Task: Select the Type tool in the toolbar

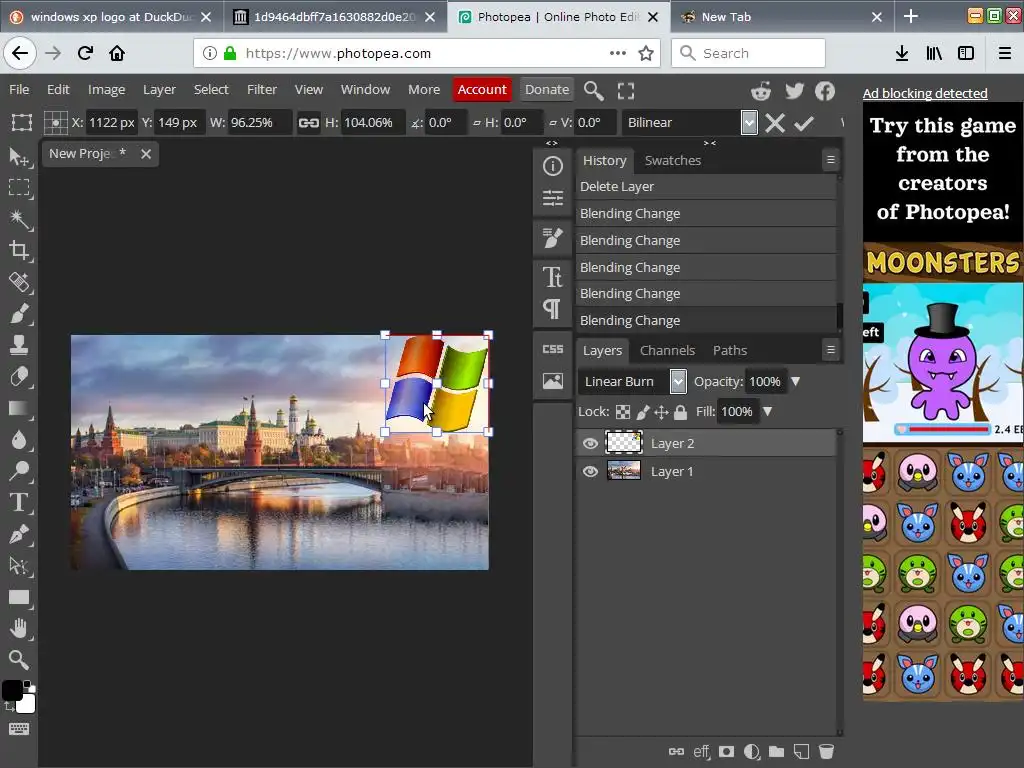Action: click(x=19, y=502)
